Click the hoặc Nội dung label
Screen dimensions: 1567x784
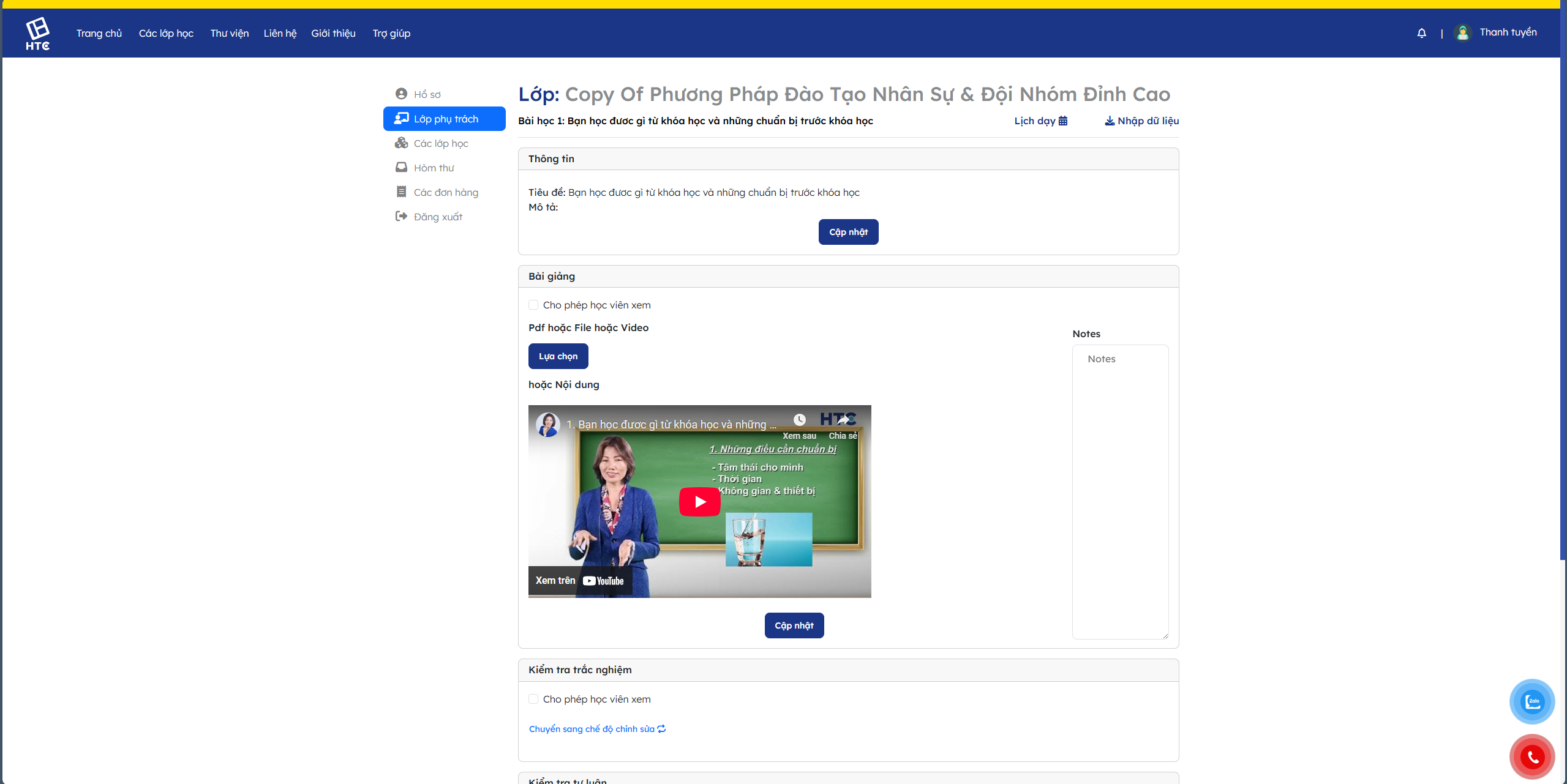(563, 384)
